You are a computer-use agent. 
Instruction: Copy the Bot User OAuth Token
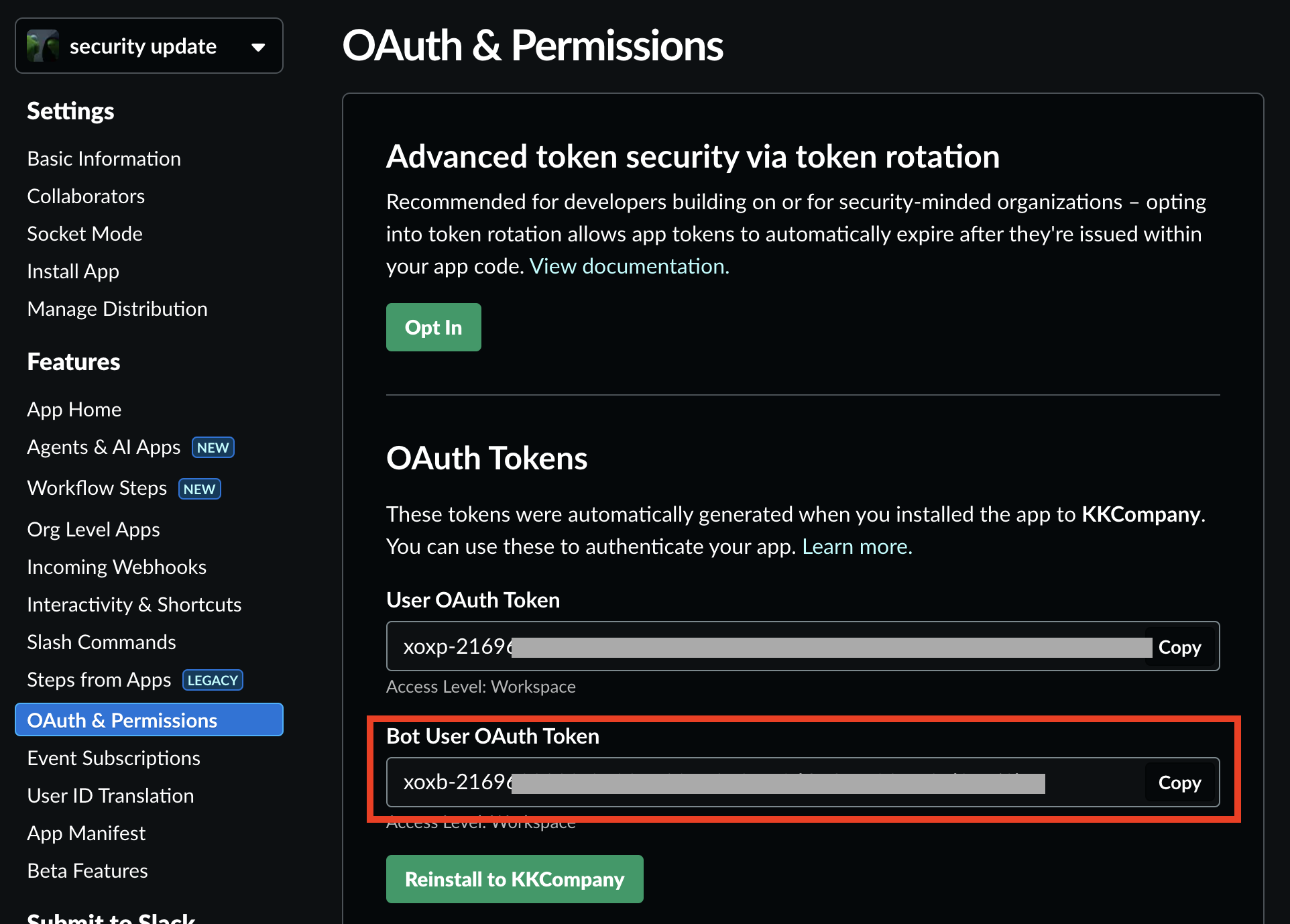click(x=1180, y=782)
